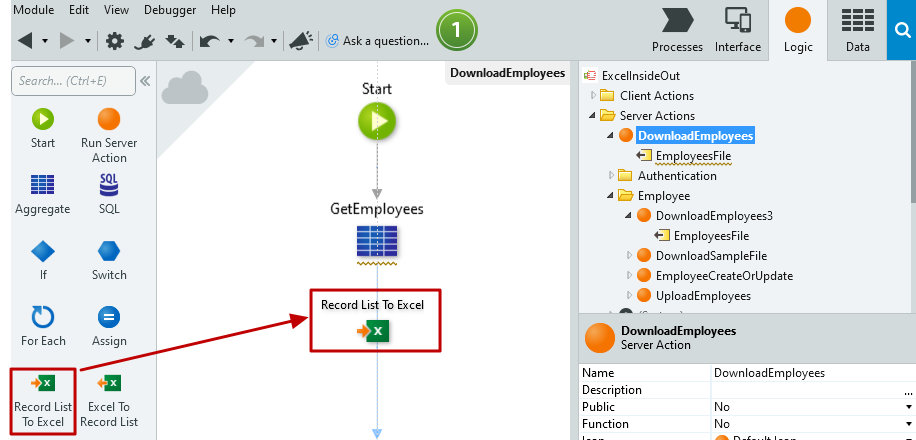Click the back navigation arrow
Viewport: 916px width, 440px height.
[25, 41]
